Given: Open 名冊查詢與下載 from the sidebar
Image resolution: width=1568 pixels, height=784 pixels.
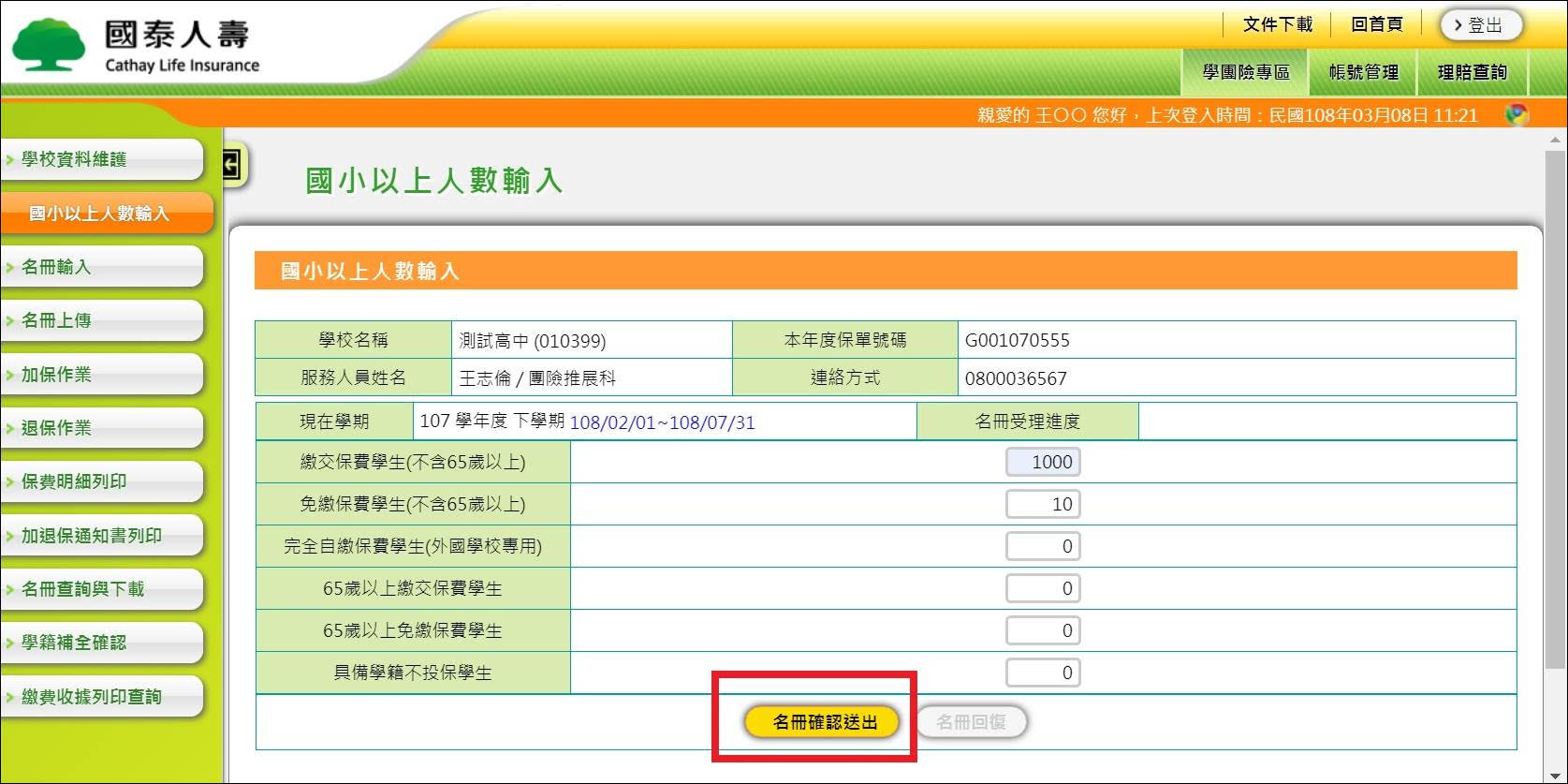Looking at the screenshot, I should [101, 589].
